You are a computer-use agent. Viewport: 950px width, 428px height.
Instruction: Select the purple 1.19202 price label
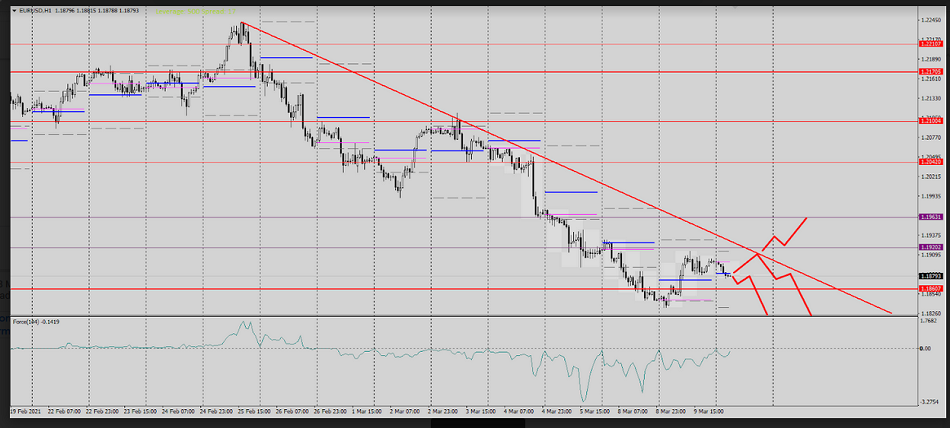(x=930, y=247)
